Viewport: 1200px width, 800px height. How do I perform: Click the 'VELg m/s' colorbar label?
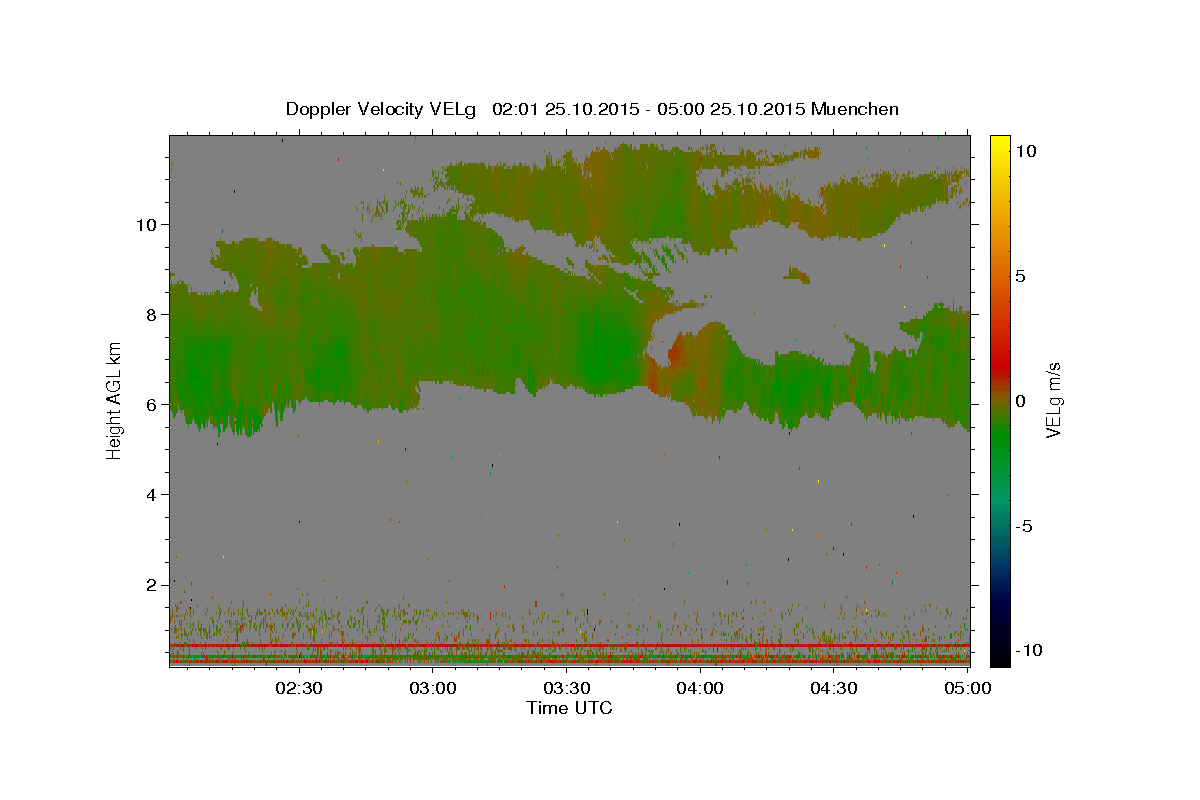(1053, 401)
